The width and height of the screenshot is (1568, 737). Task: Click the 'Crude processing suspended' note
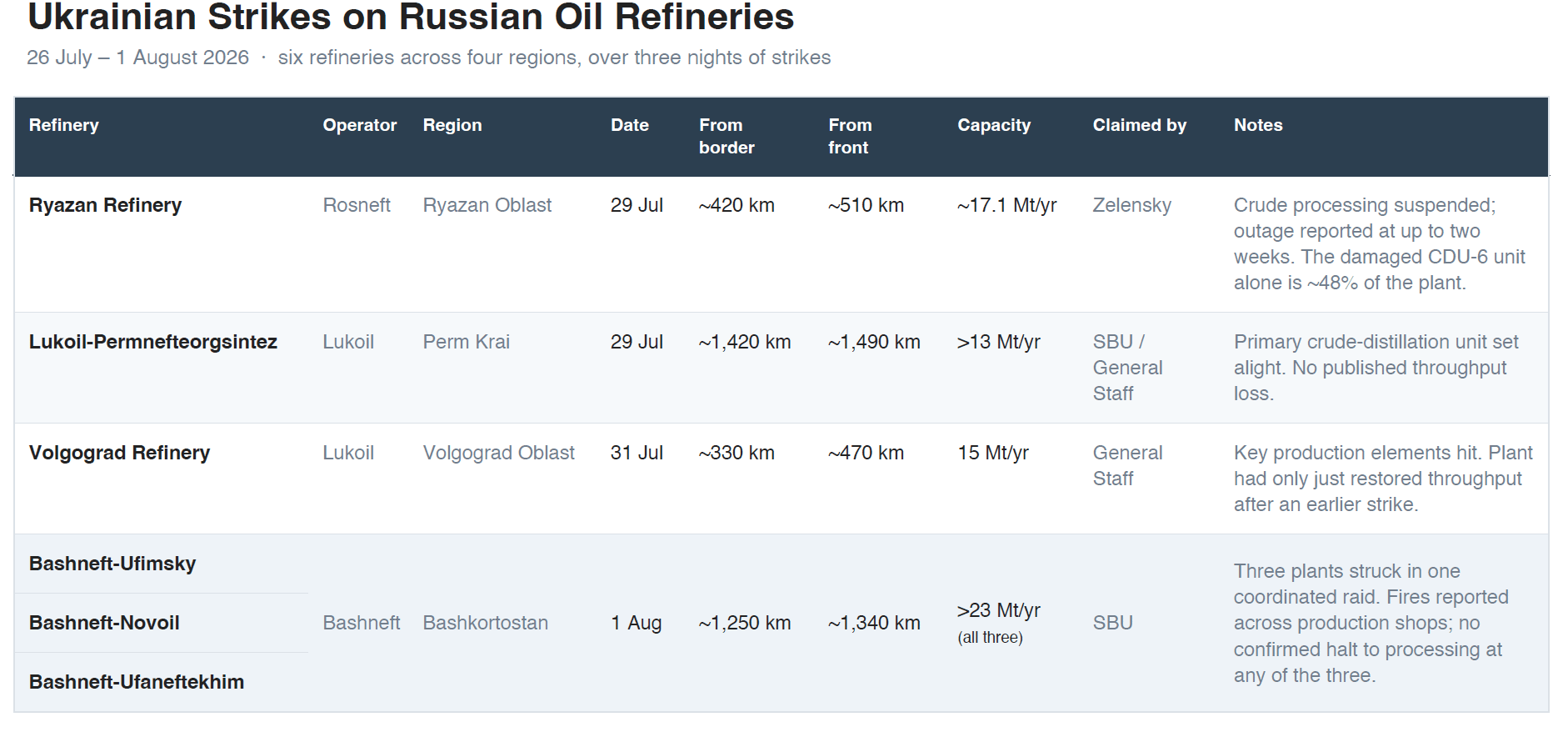[1365, 205]
